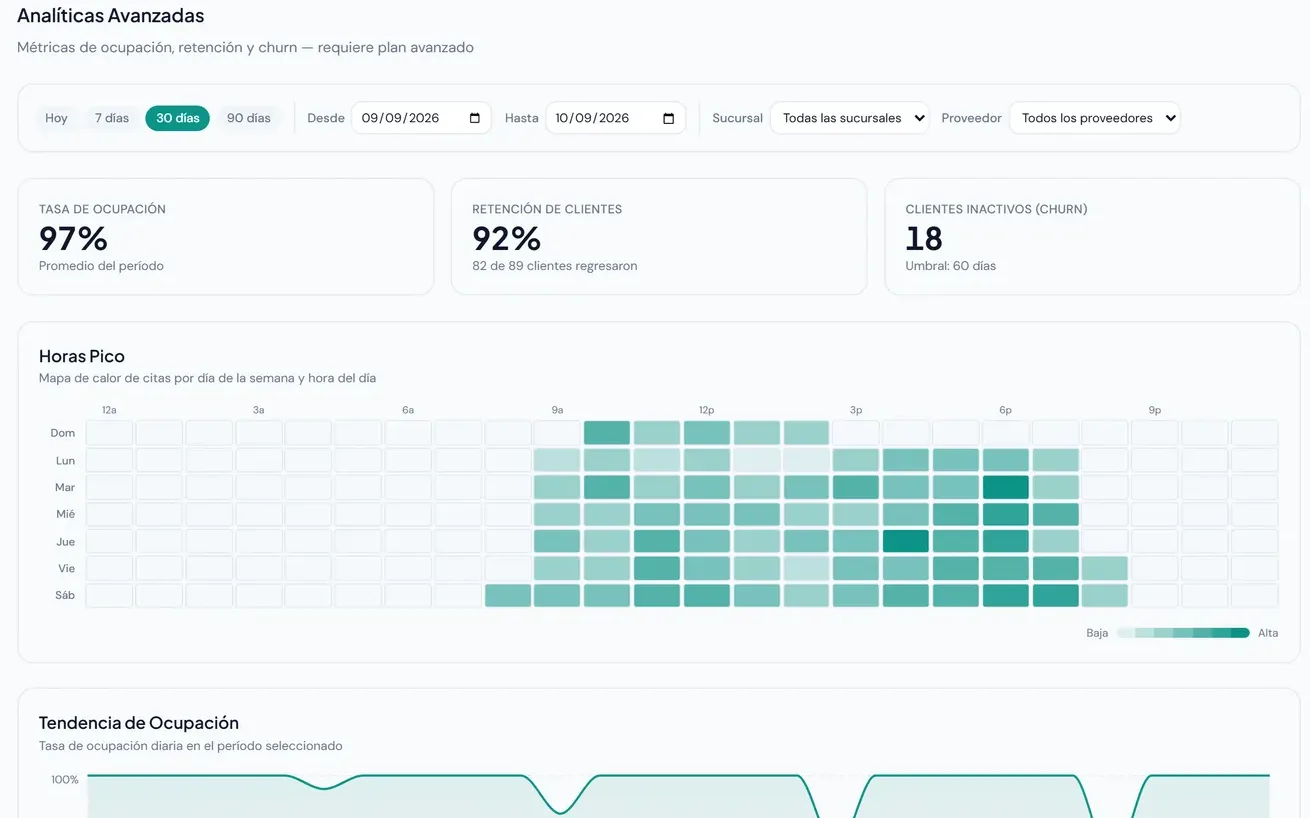Viewport: 1310px width, 818px height.
Task: Click the "Tendencia de Ocupación" heading
Action: click(x=139, y=723)
